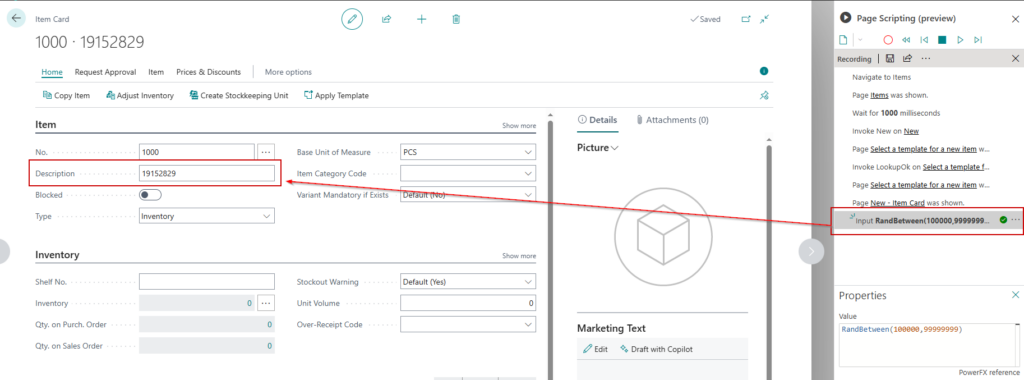Click the New page script document icon
The image size is (1024, 380).
point(843,40)
